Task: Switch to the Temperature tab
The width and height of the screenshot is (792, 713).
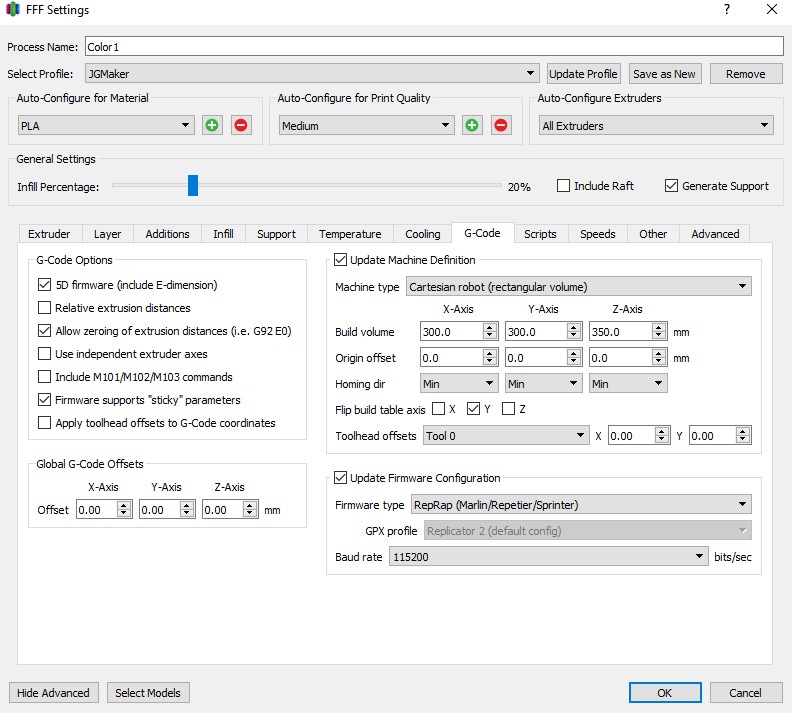Action: tap(350, 234)
